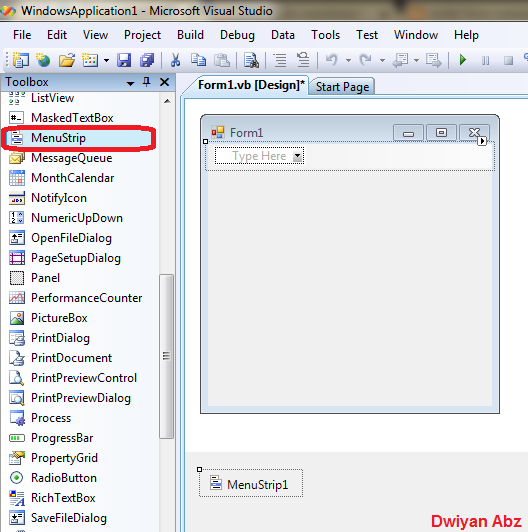
Task: Click the Find in Files binoculars icon
Action: (251, 60)
